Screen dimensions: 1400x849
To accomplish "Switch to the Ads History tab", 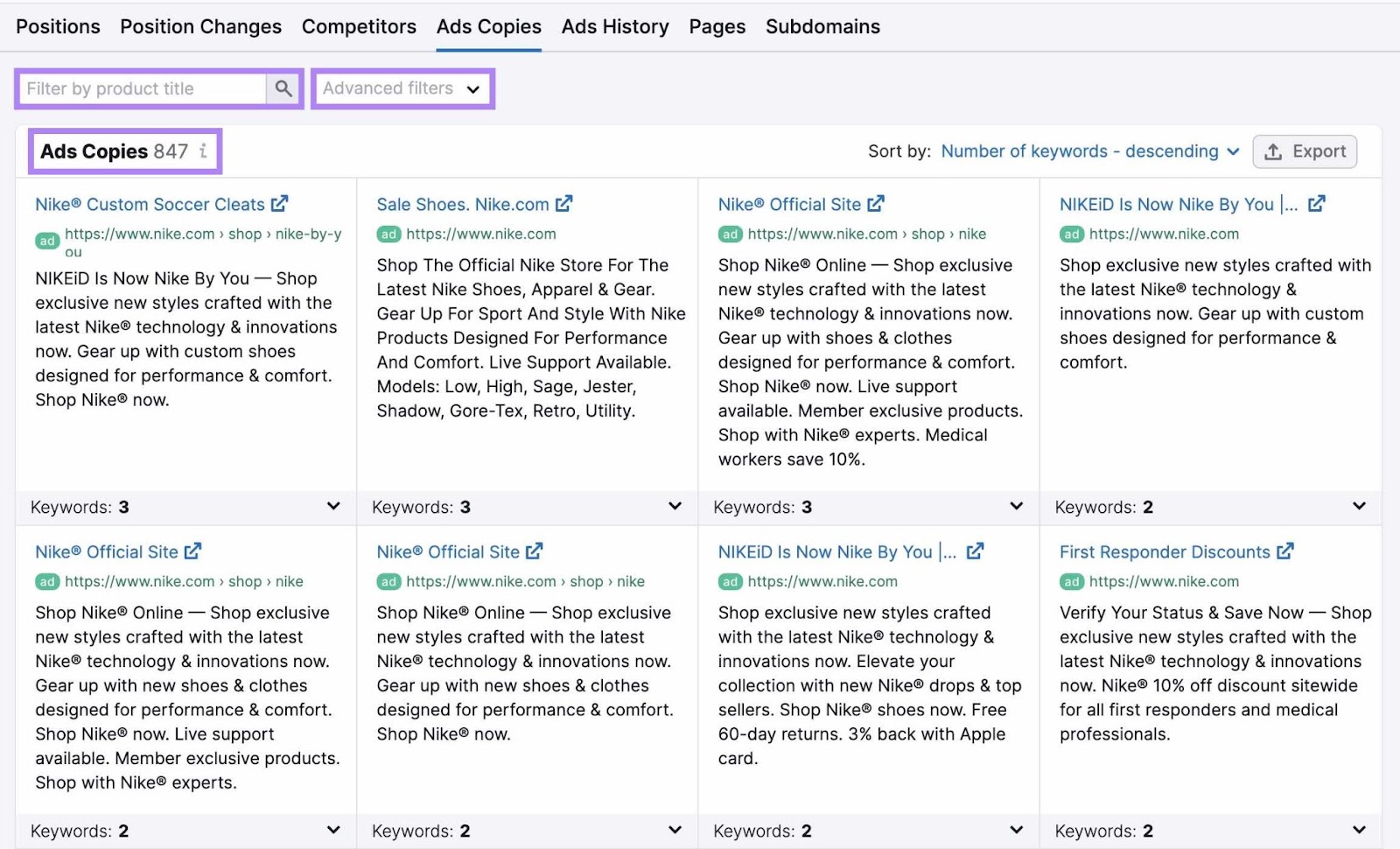I will point(615,26).
